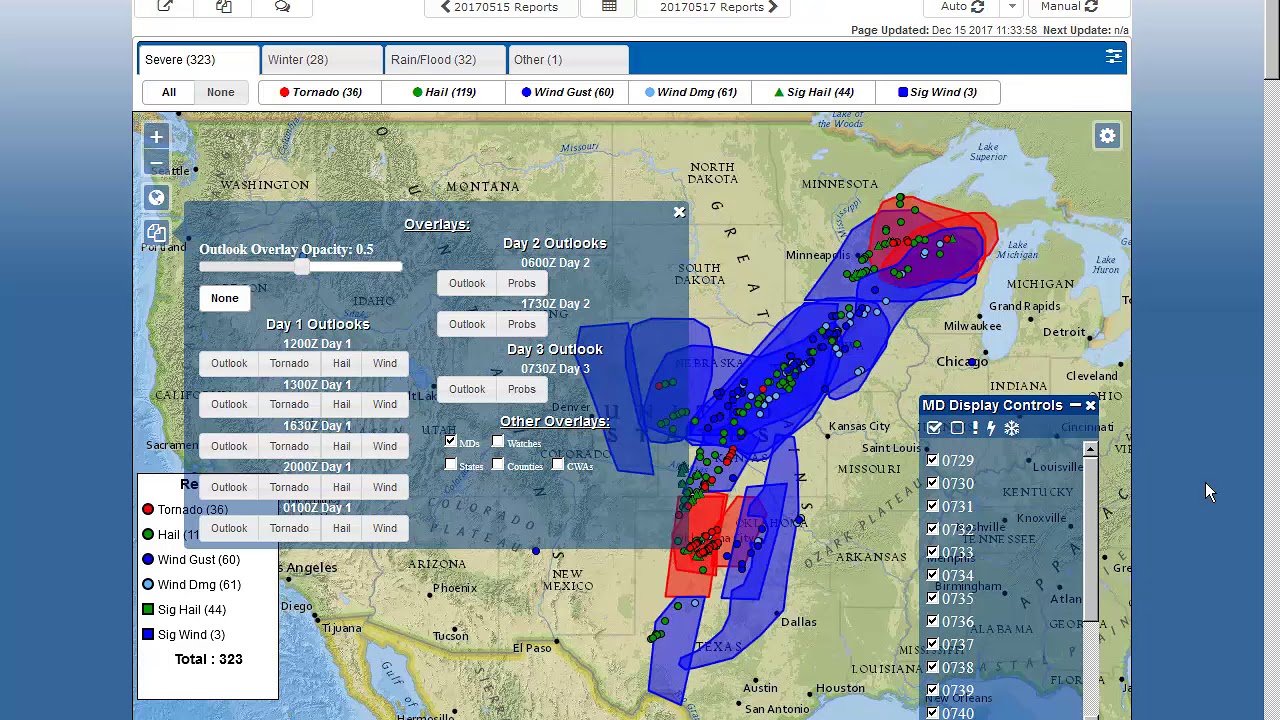Show 0100Z Day 1 Outlook overlay
The width and height of the screenshot is (1280, 720).
pos(229,528)
